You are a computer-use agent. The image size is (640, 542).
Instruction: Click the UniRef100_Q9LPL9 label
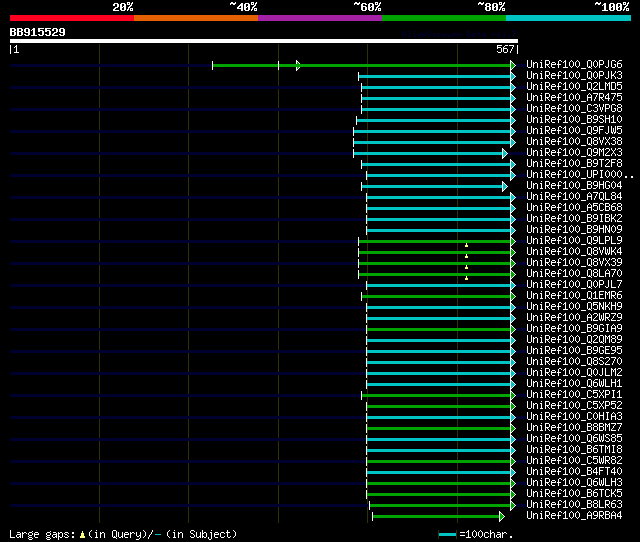coord(574,241)
